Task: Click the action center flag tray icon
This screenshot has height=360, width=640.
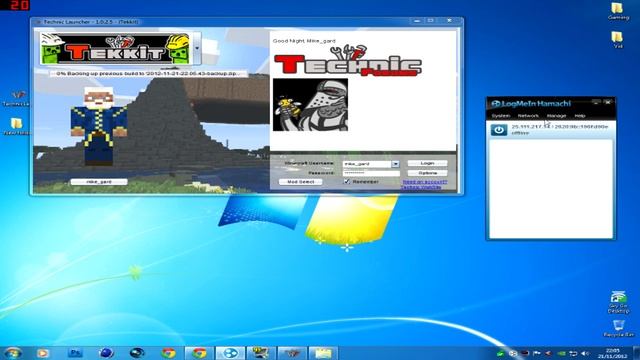Action: [537, 353]
